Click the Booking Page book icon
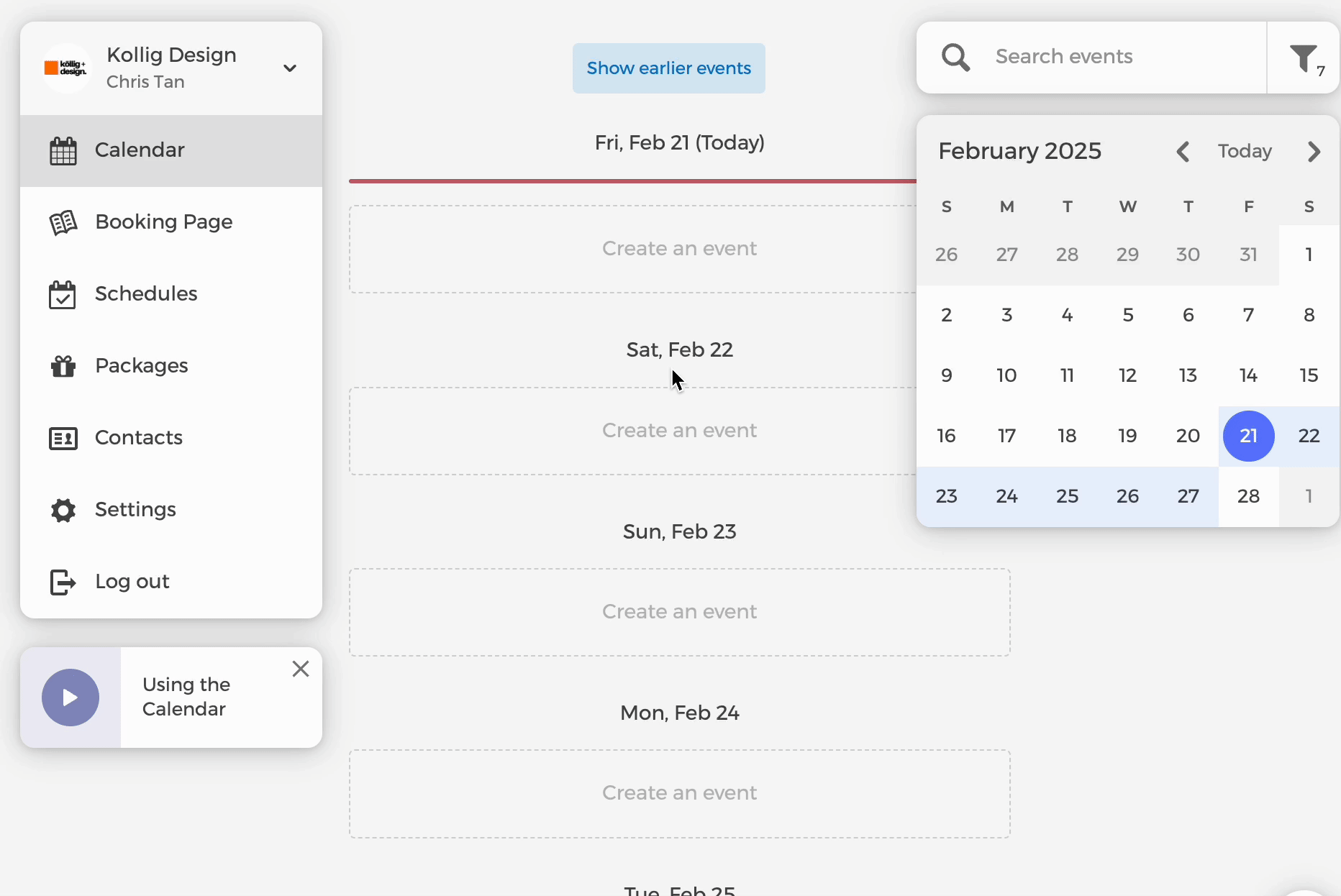Image resolution: width=1341 pixels, height=896 pixels. (x=63, y=223)
